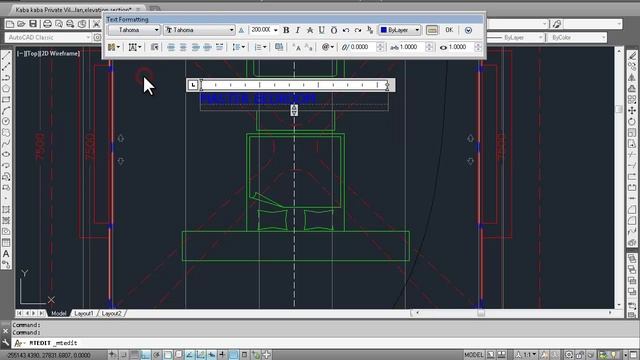Image resolution: width=640 pixels, height=360 pixels.
Task: Toggle overline text formatting
Action: click(334, 30)
